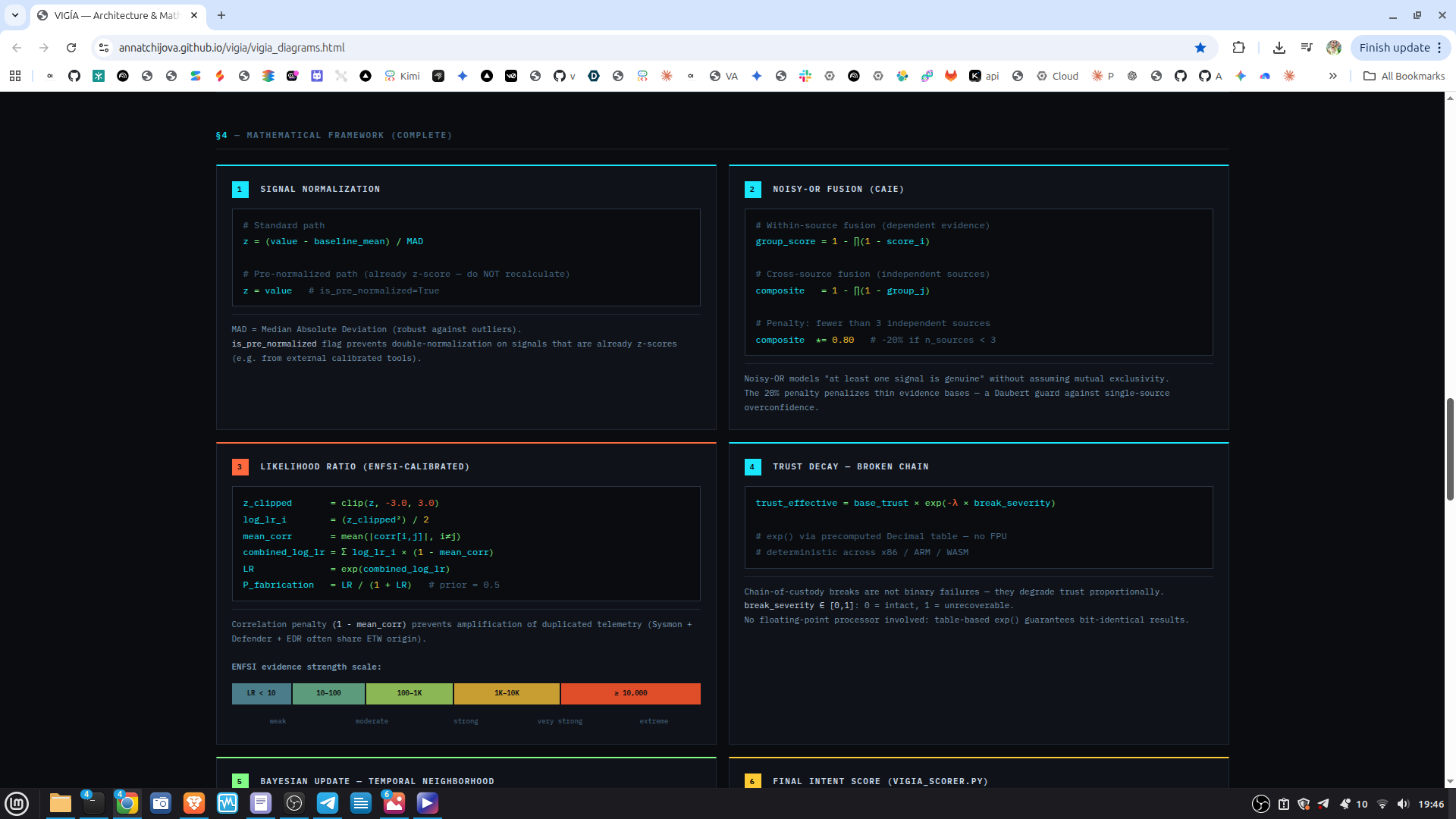Viewport: 1456px width, 819px height.
Task: Click the clock showing 19:46
Action: (x=1431, y=804)
